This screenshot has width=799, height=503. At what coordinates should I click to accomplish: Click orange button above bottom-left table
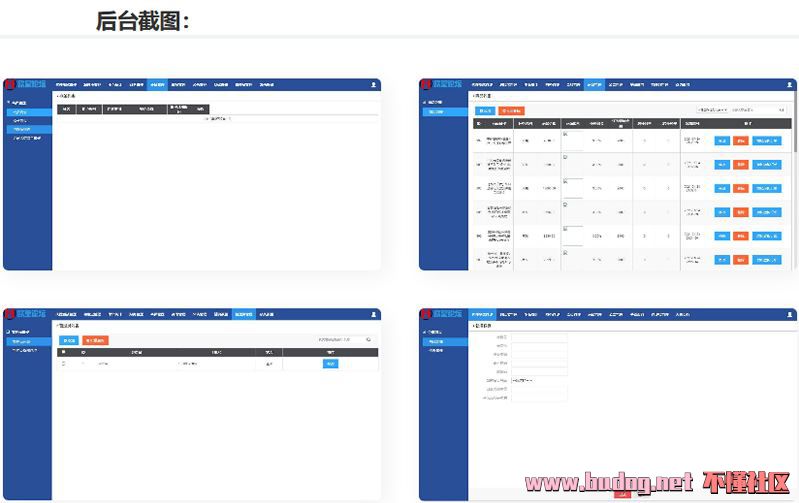click(x=95, y=340)
